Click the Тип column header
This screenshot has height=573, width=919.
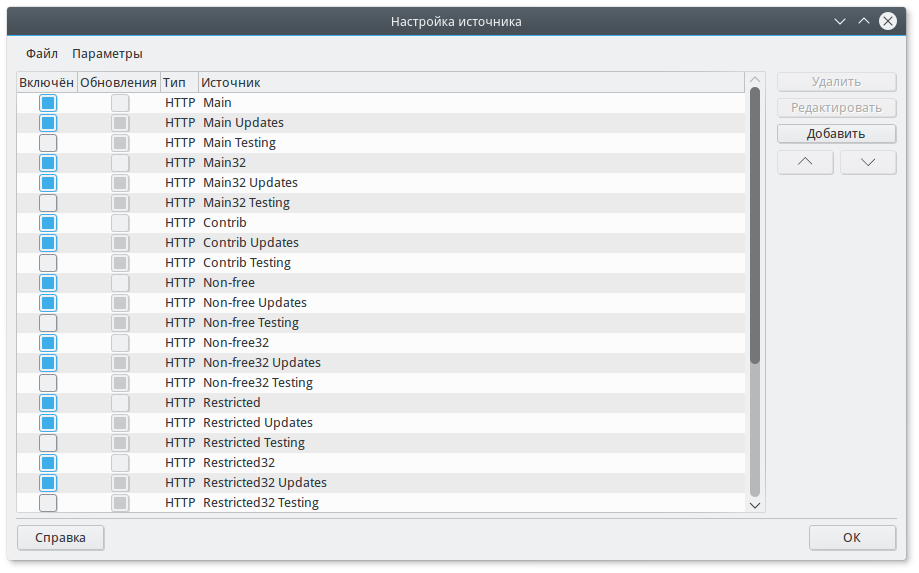click(x=179, y=83)
